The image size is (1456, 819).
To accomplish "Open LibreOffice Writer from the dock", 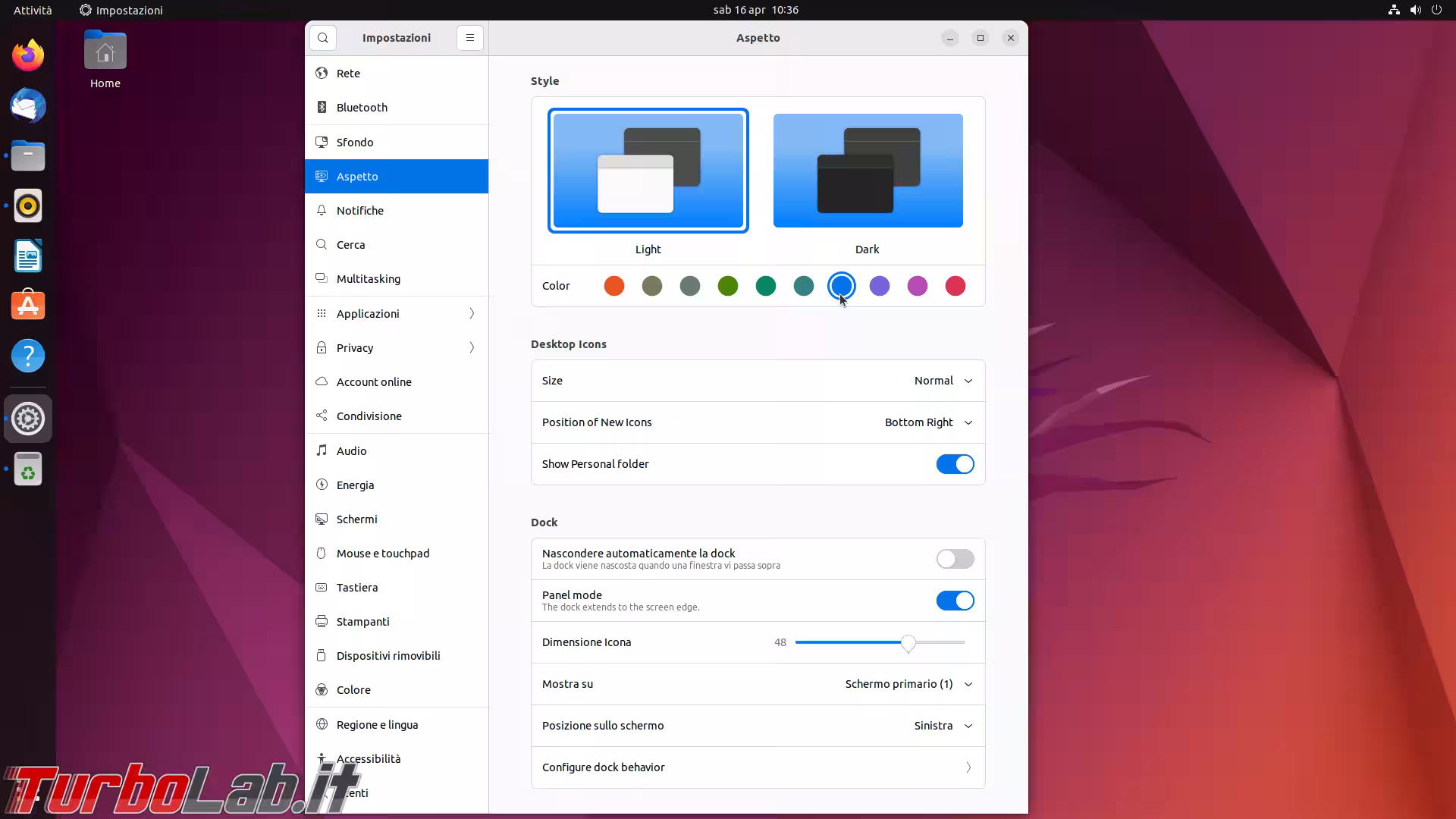I will (x=28, y=256).
